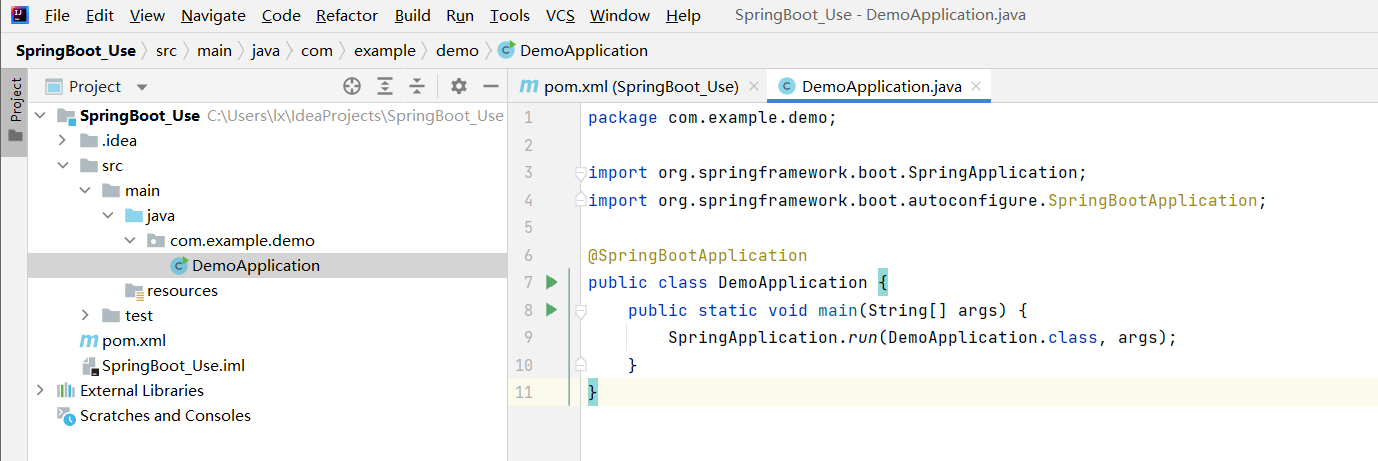Open Project panel gear options

point(458,86)
